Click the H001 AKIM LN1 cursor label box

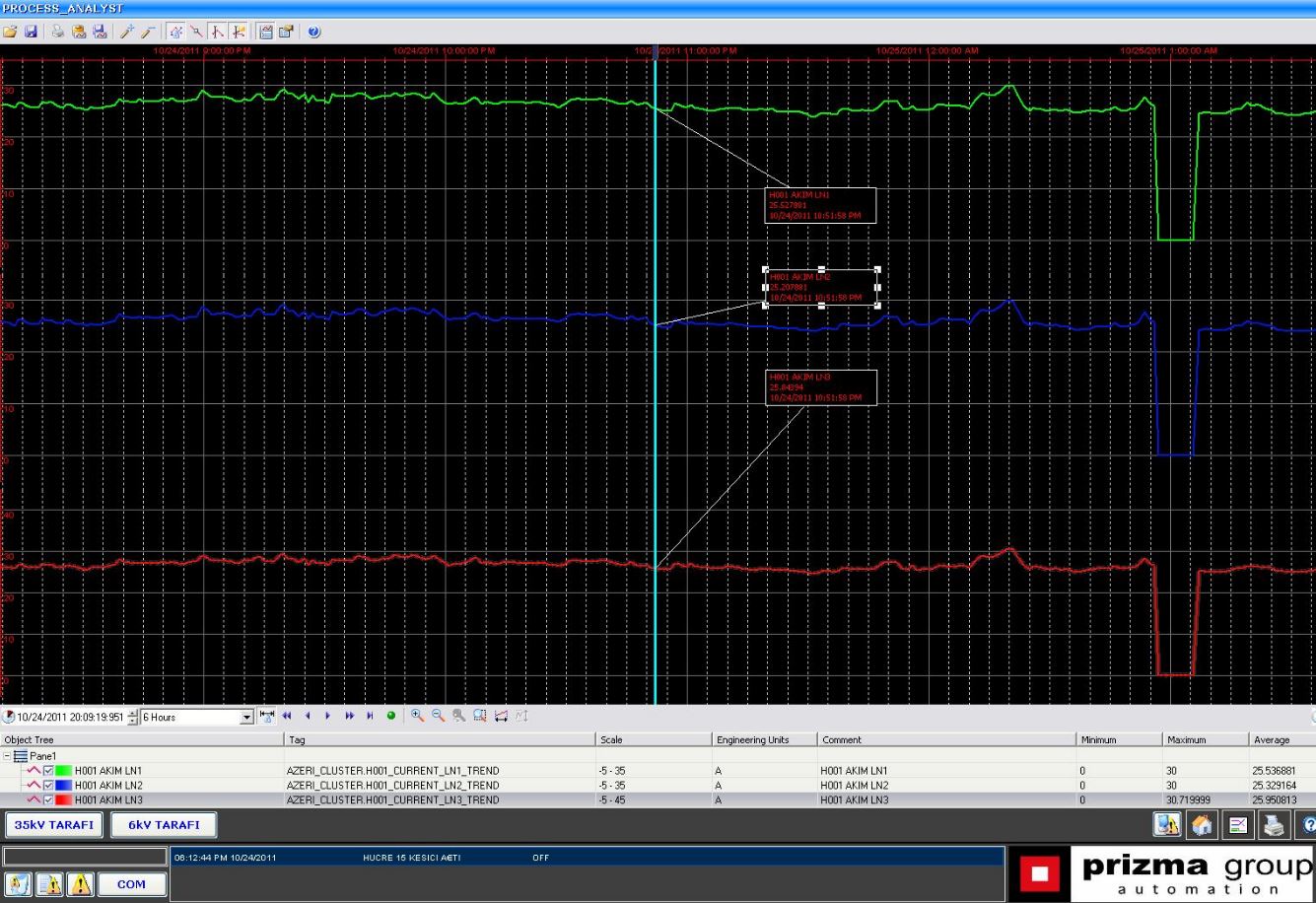tap(821, 205)
